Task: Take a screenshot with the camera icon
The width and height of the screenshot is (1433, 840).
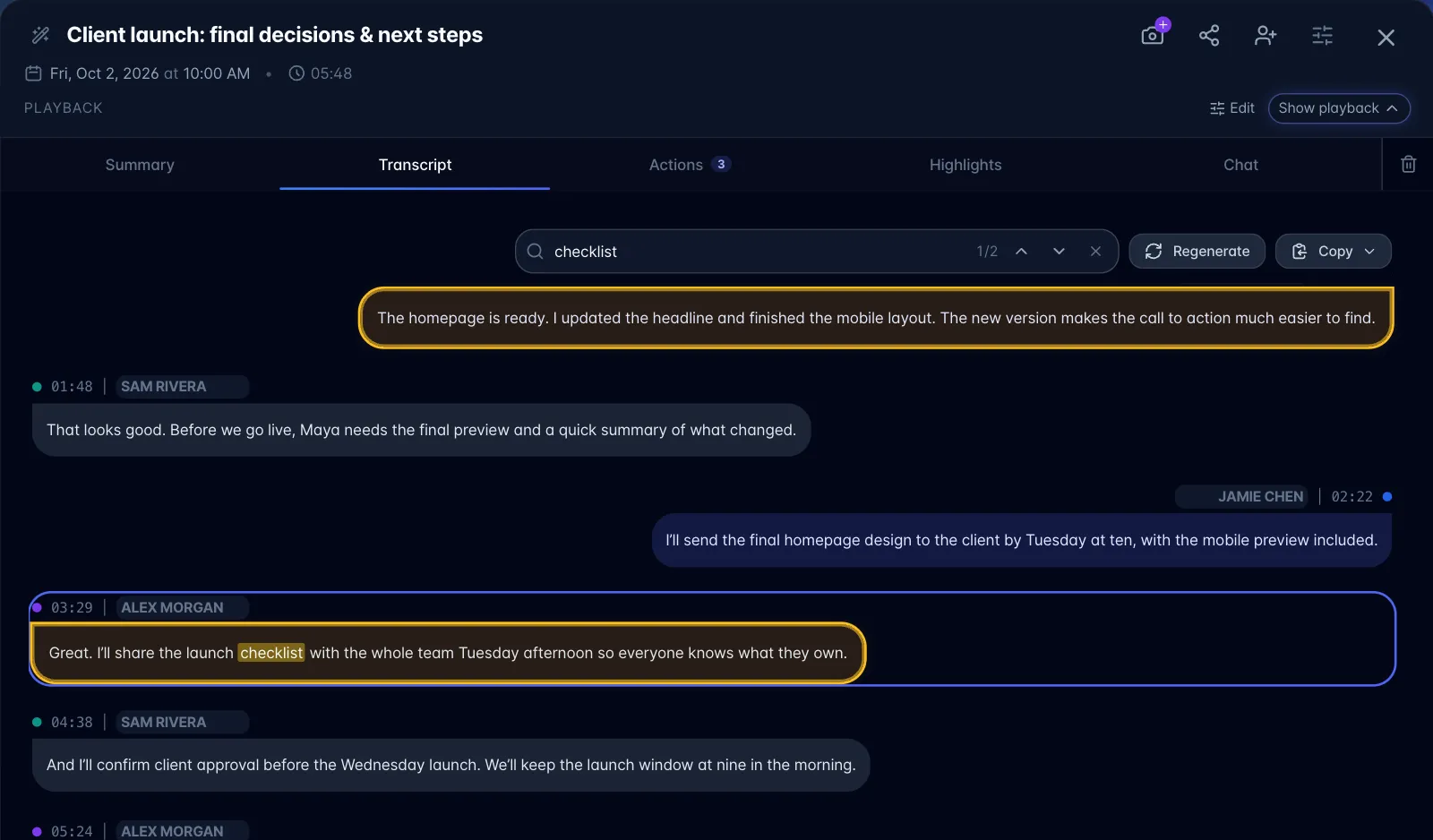Action: [1153, 35]
